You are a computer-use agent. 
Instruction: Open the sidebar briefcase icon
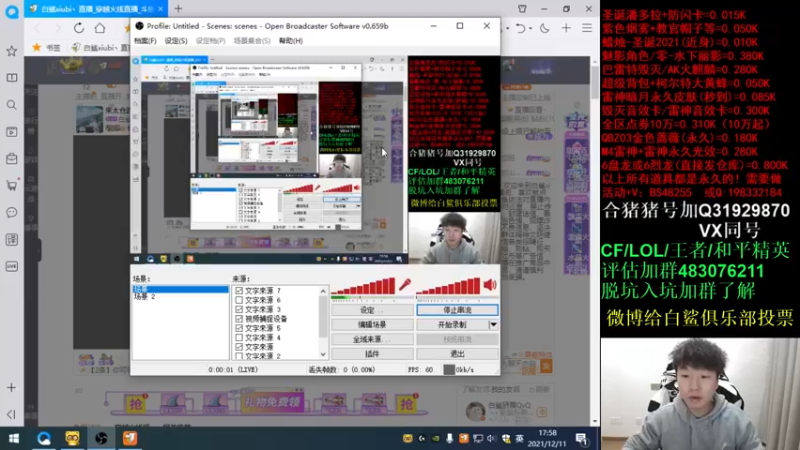[12, 159]
